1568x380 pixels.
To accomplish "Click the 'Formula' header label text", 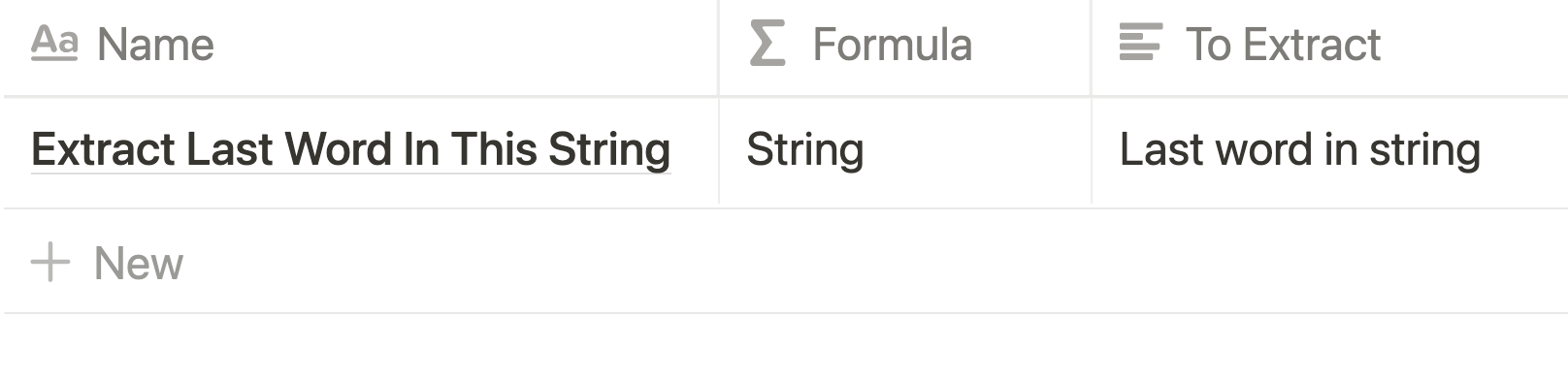I will coord(892,45).
